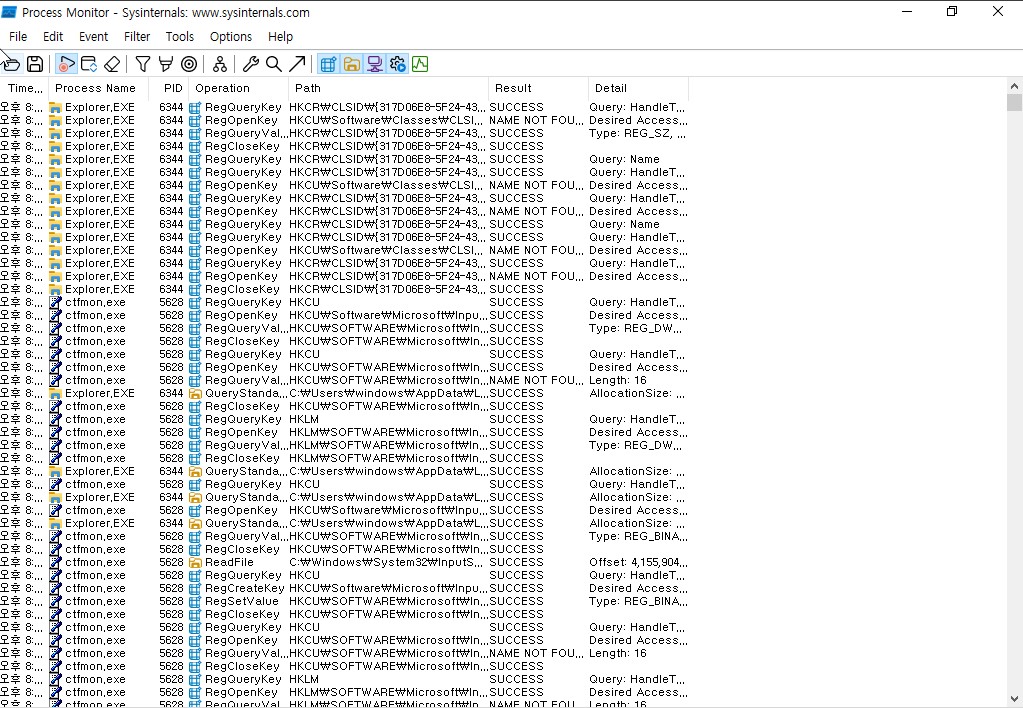Show the Process Tree

pyautogui.click(x=220, y=64)
